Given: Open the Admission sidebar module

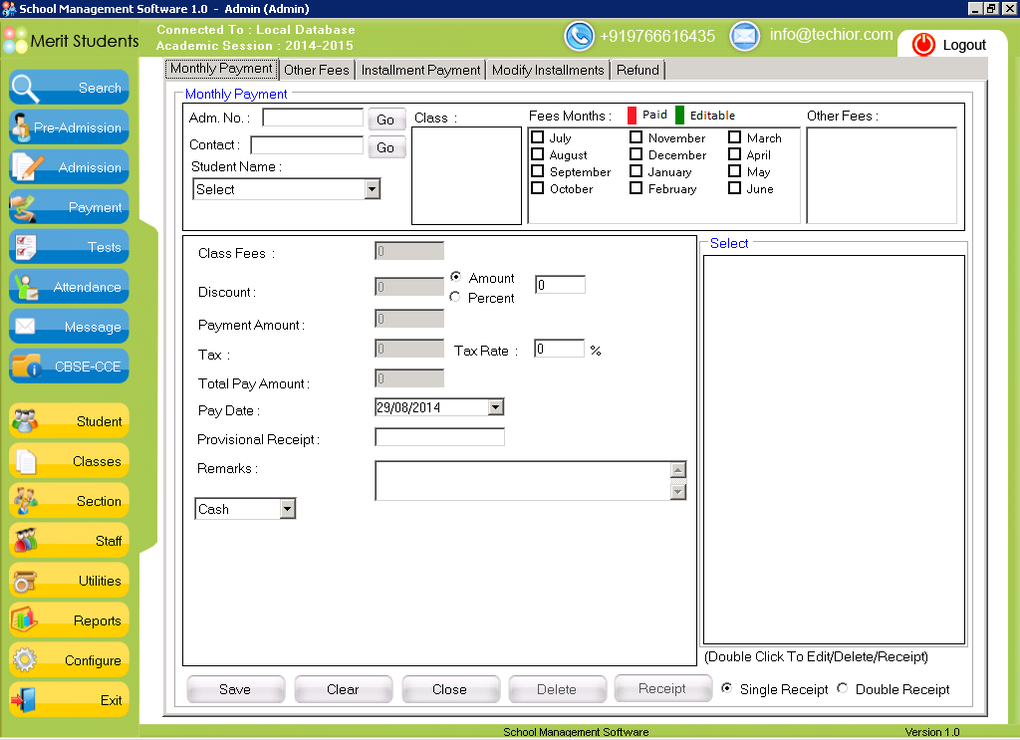Looking at the screenshot, I should tap(69, 167).
